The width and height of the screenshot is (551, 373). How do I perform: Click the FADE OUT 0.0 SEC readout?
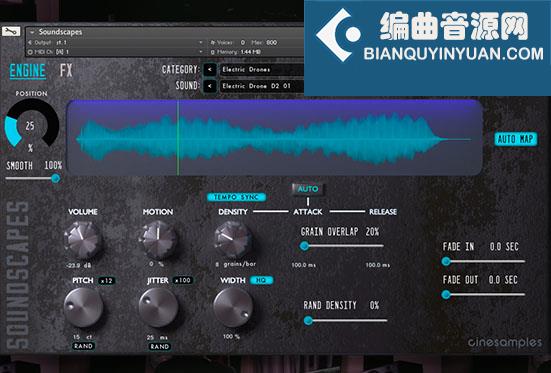tap(503, 279)
